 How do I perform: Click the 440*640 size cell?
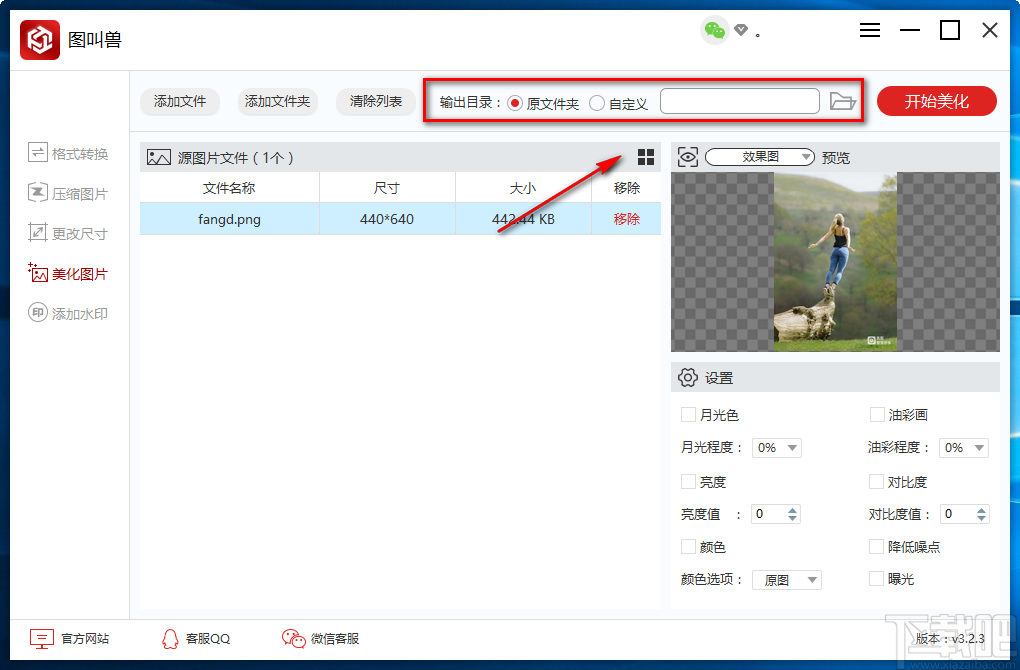[387, 219]
